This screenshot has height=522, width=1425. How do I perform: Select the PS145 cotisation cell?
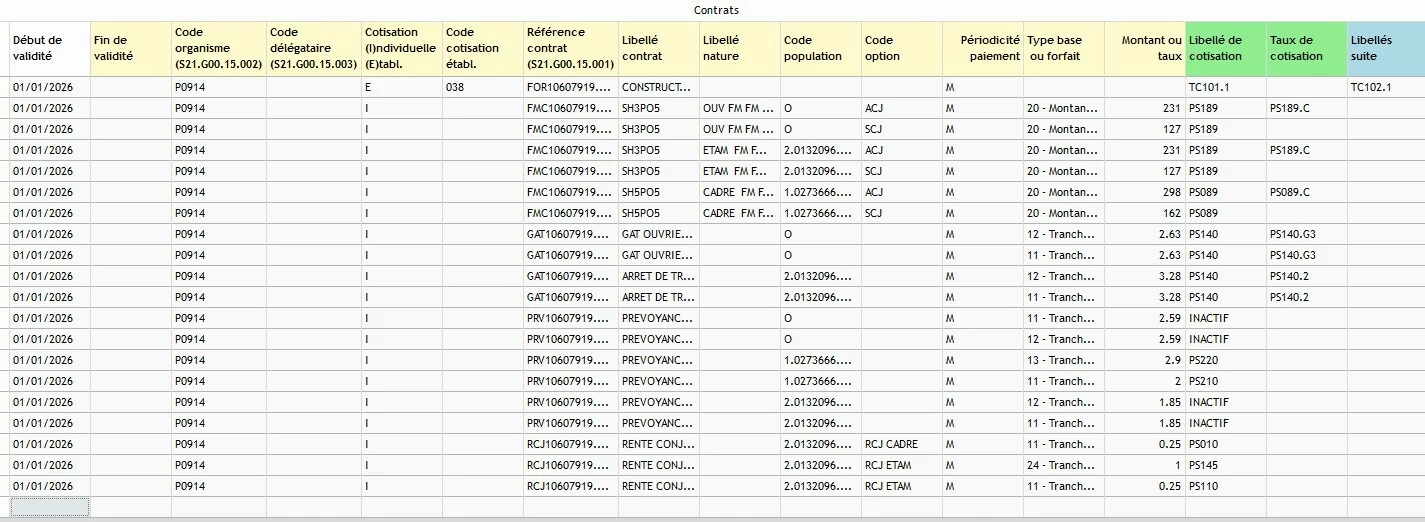[1226, 465]
